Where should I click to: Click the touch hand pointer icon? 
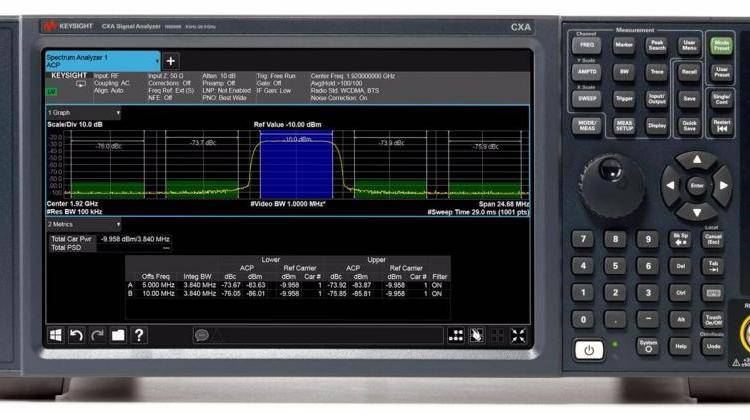tap(477, 335)
